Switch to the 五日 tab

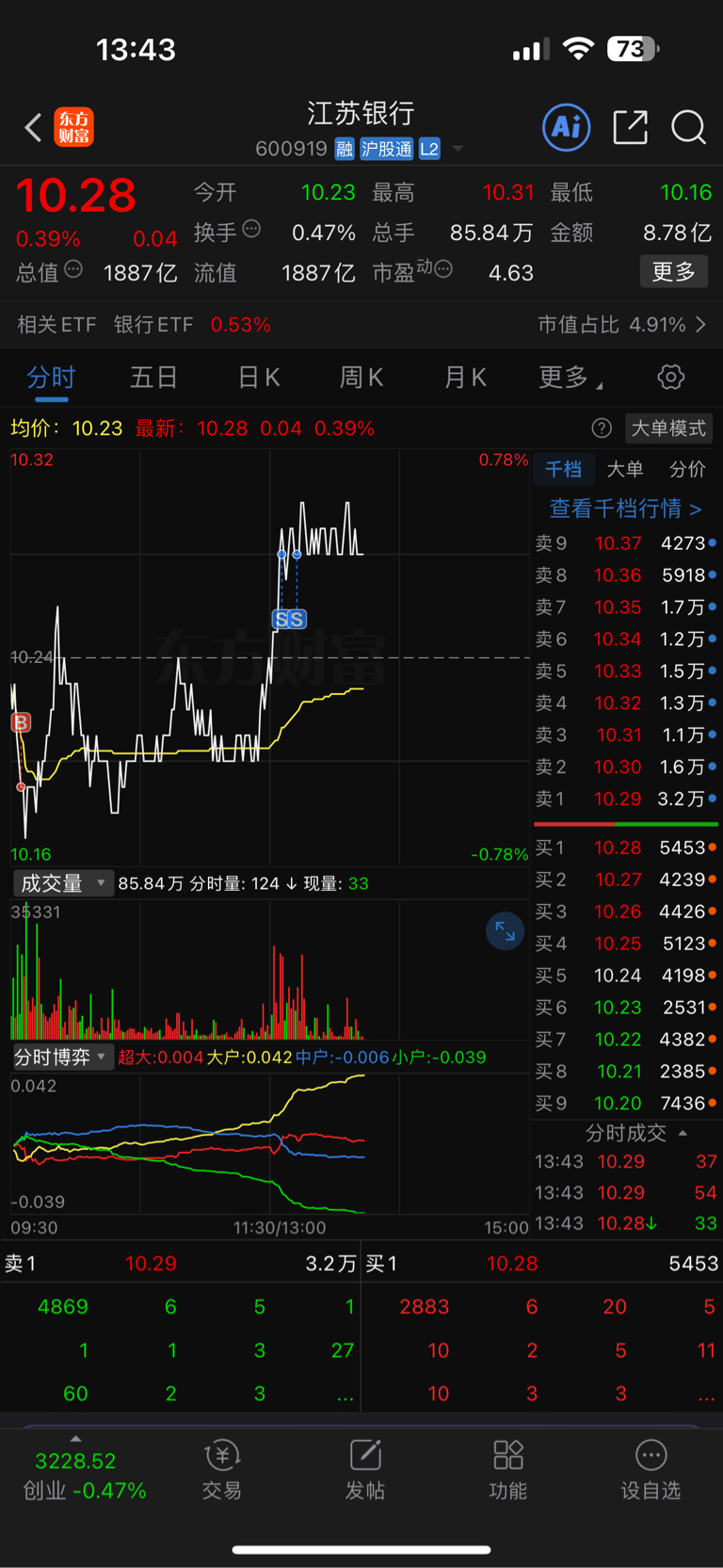pos(153,378)
